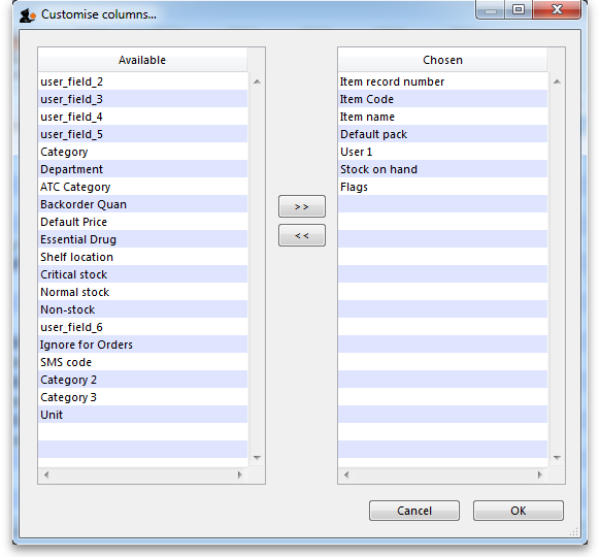Image resolution: width=600 pixels, height=557 pixels.
Task: Pick Shelf location from Available list
Action: (x=77, y=257)
